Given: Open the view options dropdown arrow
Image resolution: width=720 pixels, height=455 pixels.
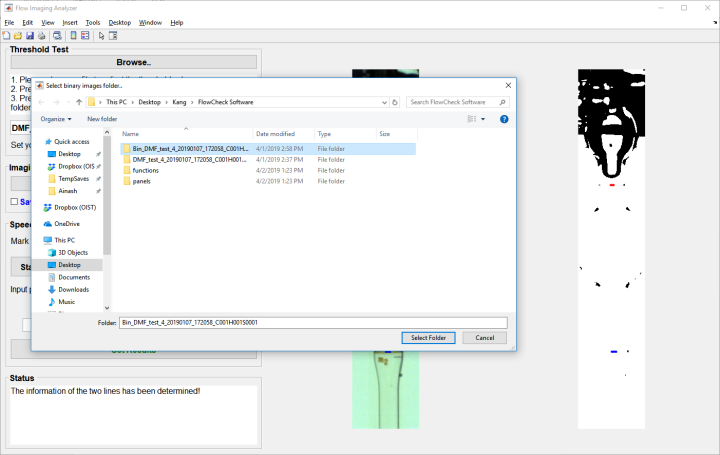Looking at the screenshot, I should tap(483, 119).
